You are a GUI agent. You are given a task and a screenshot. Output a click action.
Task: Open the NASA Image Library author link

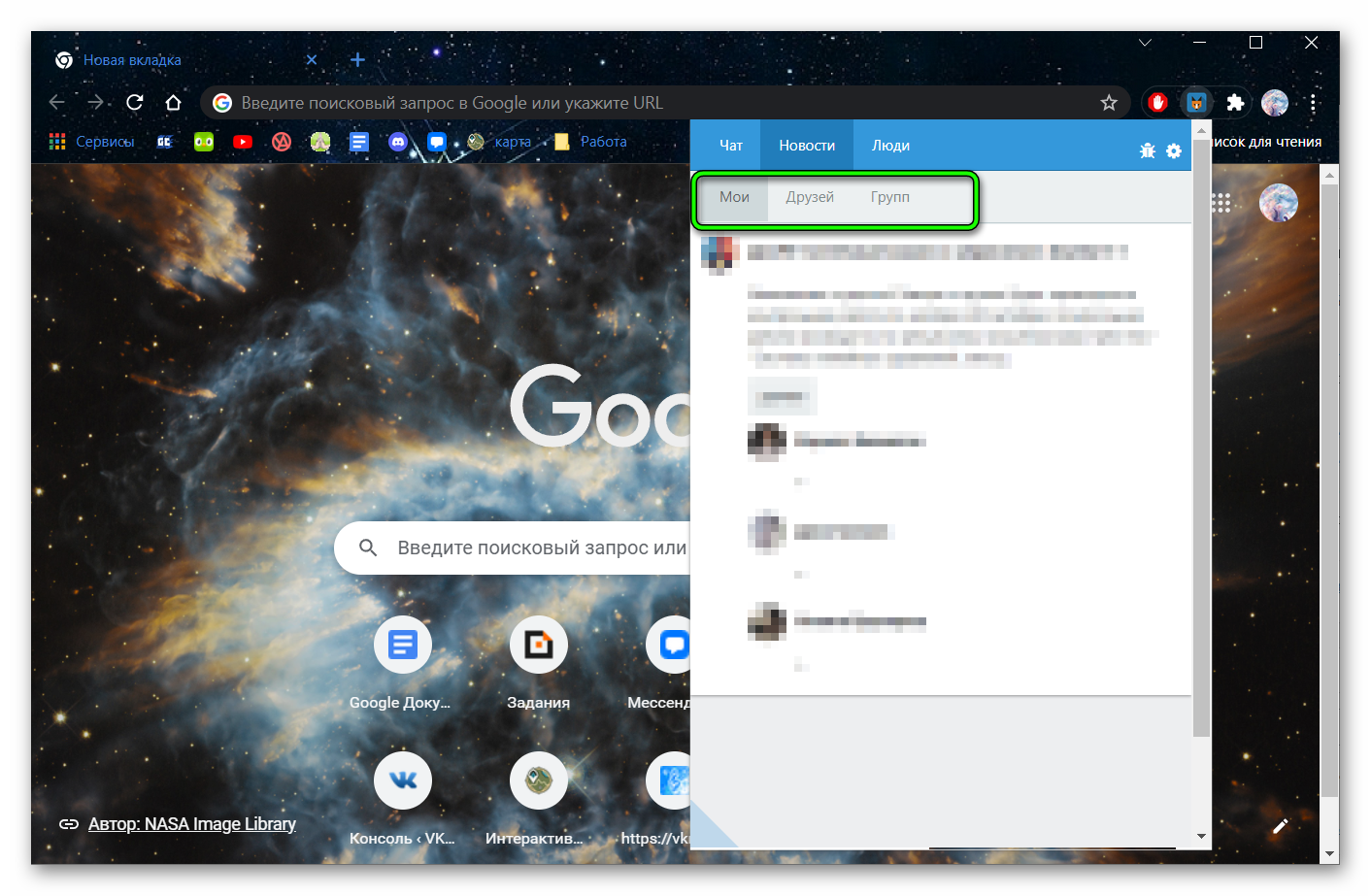click(191, 824)
